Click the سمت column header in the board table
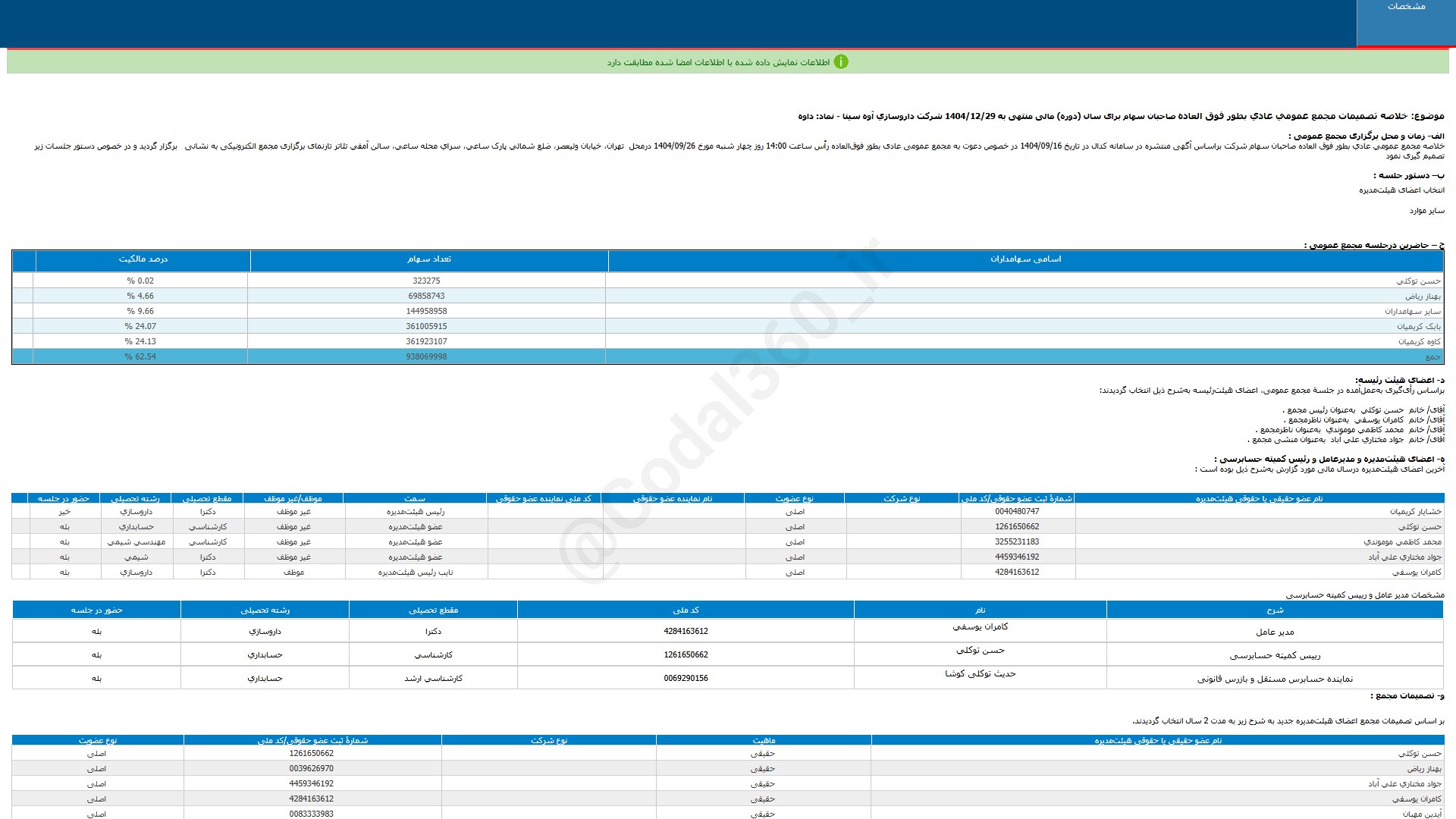Screen dimensions: 1456x819 pos(414,499)
